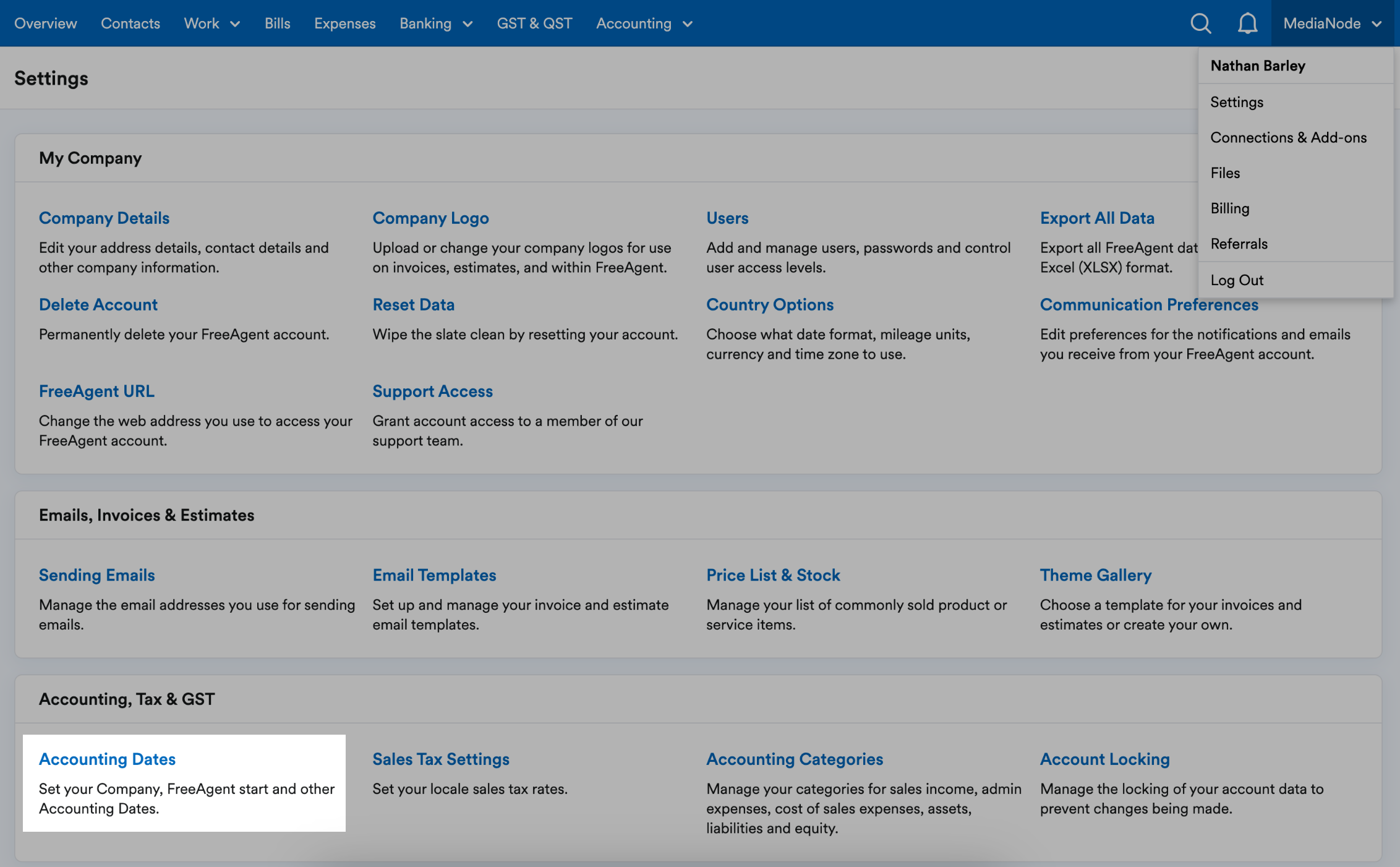This screenshot has height=867, width=1400.
Task: Collapse the MediaNode account menu
Action: [1333, 23]
